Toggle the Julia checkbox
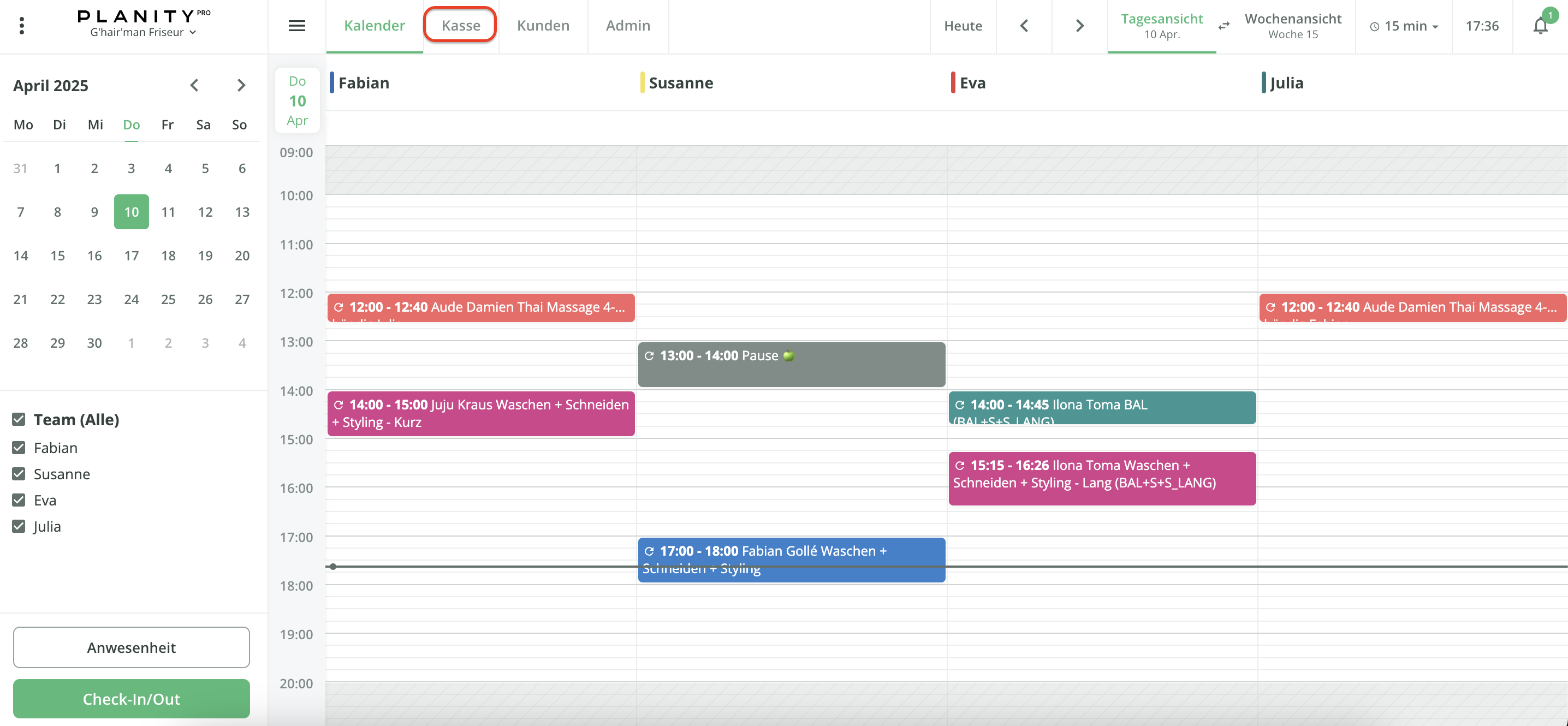The height and width of the screenshot is (726, 1568). pos(19,526)
